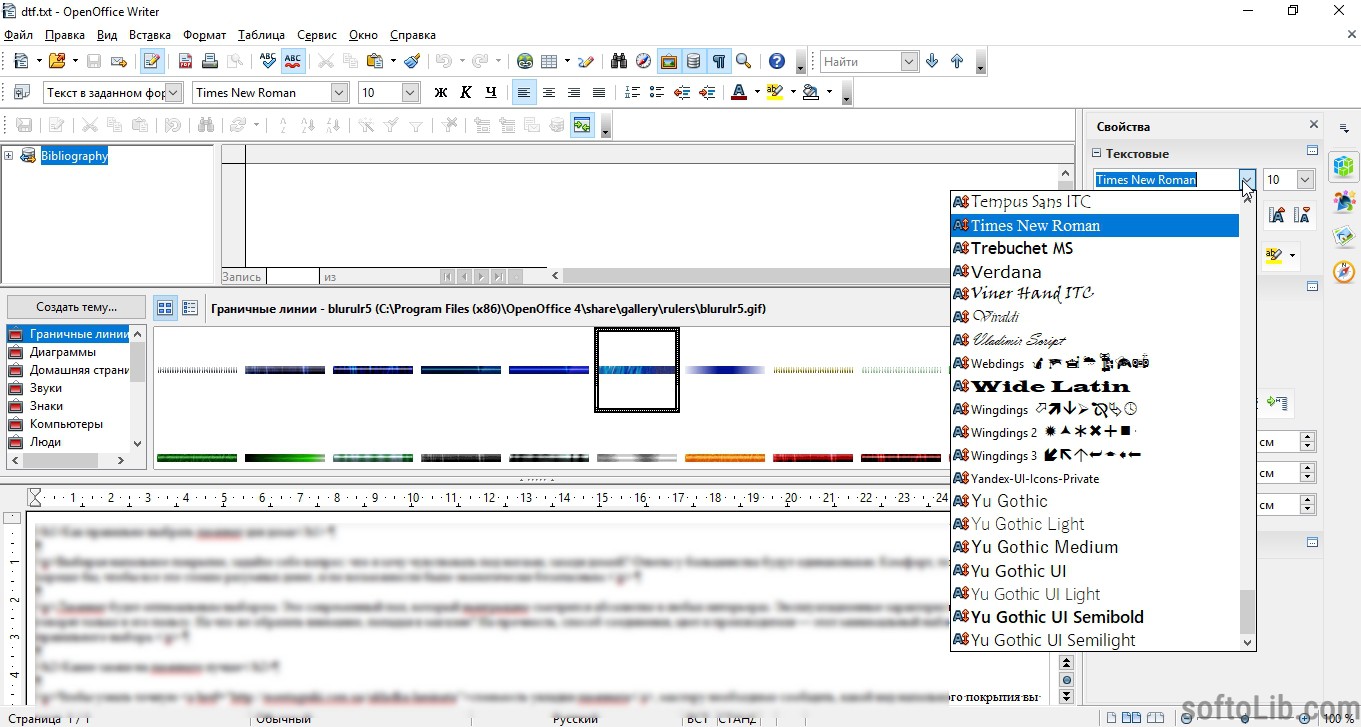Screen dimensions: 1361x727
Task: Open the Styles and Formatting icon
Action: [x=21, y=93]
